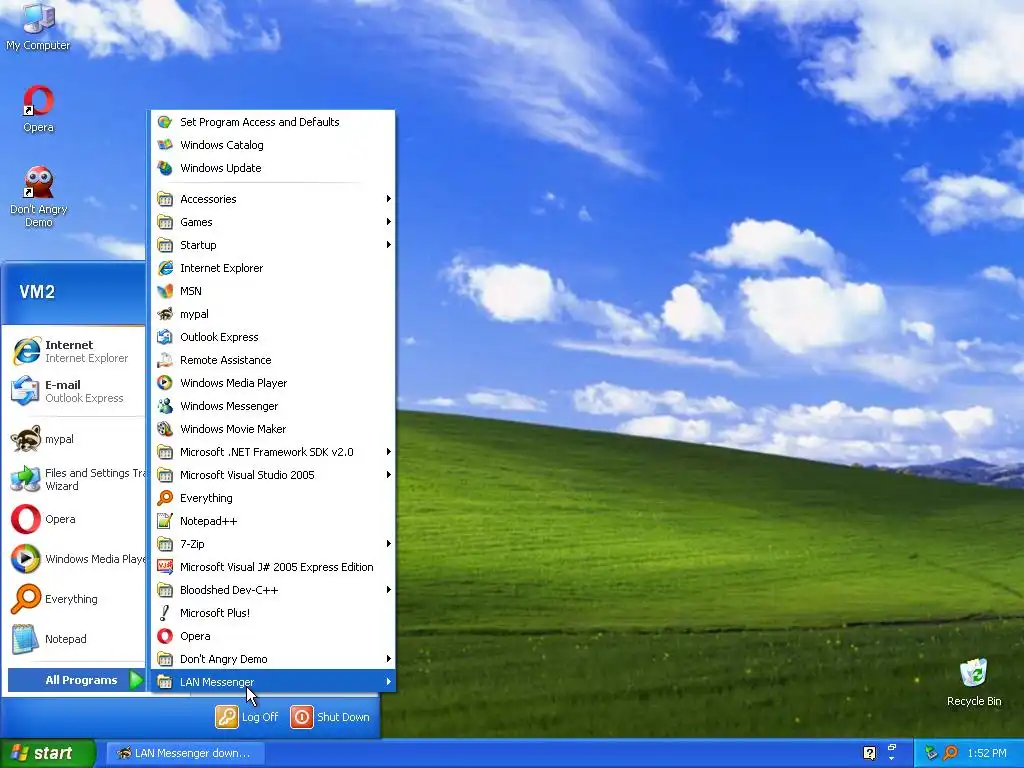The image size is (1024, 768).
Task: Click the Everything tray icon near the clock
Action: 950,753
